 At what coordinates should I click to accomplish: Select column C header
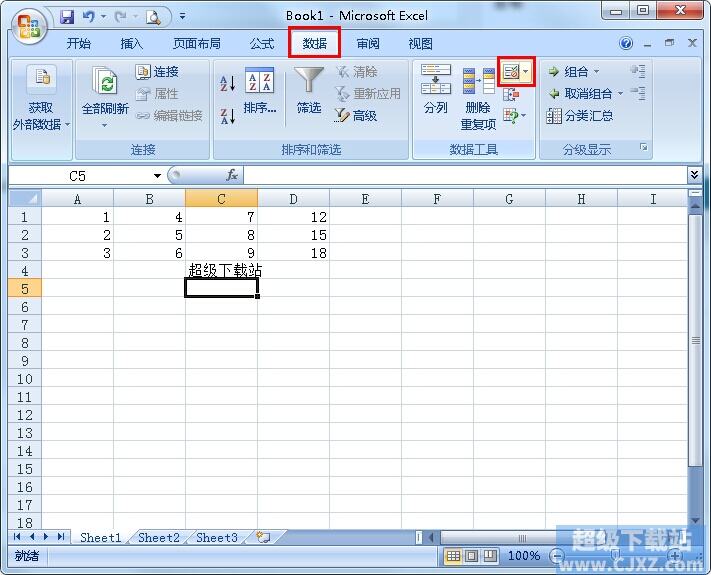point(221,199)
